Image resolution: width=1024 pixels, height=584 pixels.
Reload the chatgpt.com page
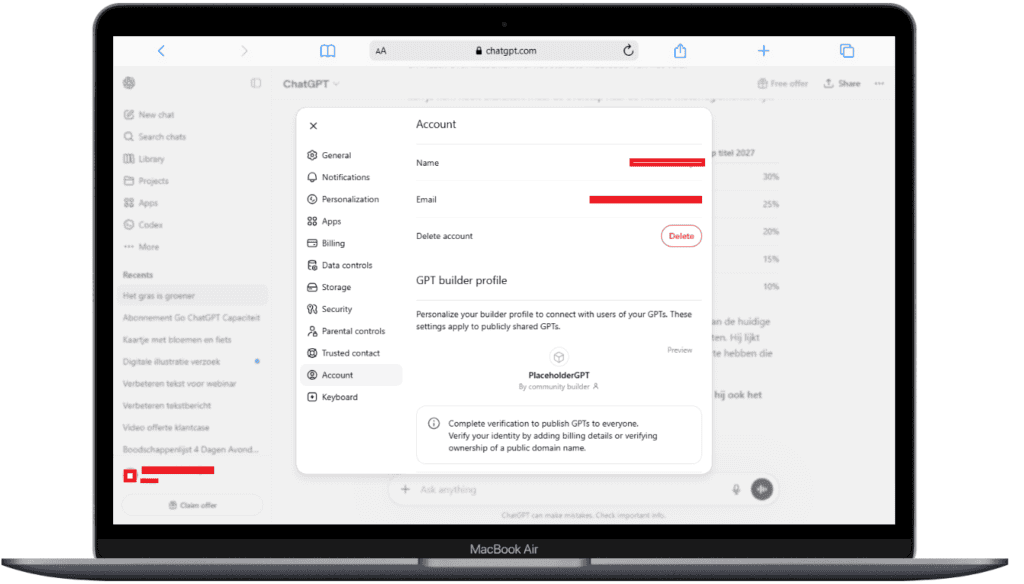[x=628, y=50]
